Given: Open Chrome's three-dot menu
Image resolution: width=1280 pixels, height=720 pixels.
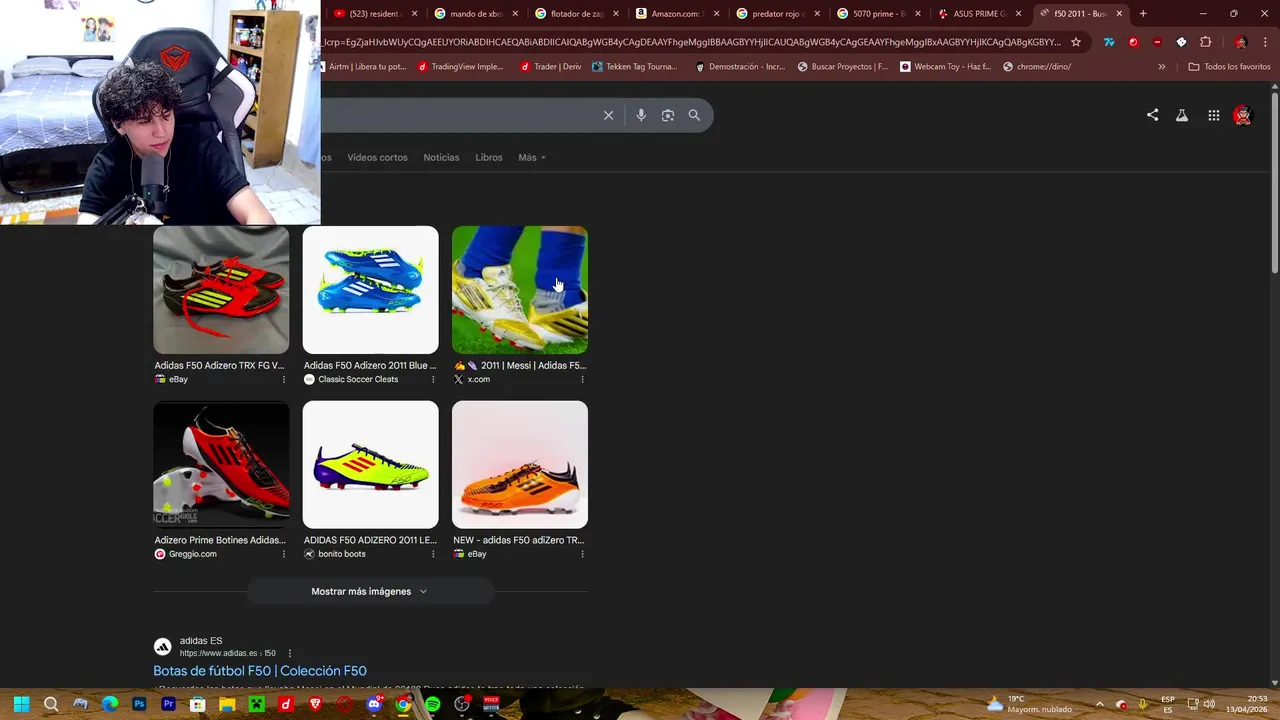Looking at the screenshot, I should (1264, 42).
